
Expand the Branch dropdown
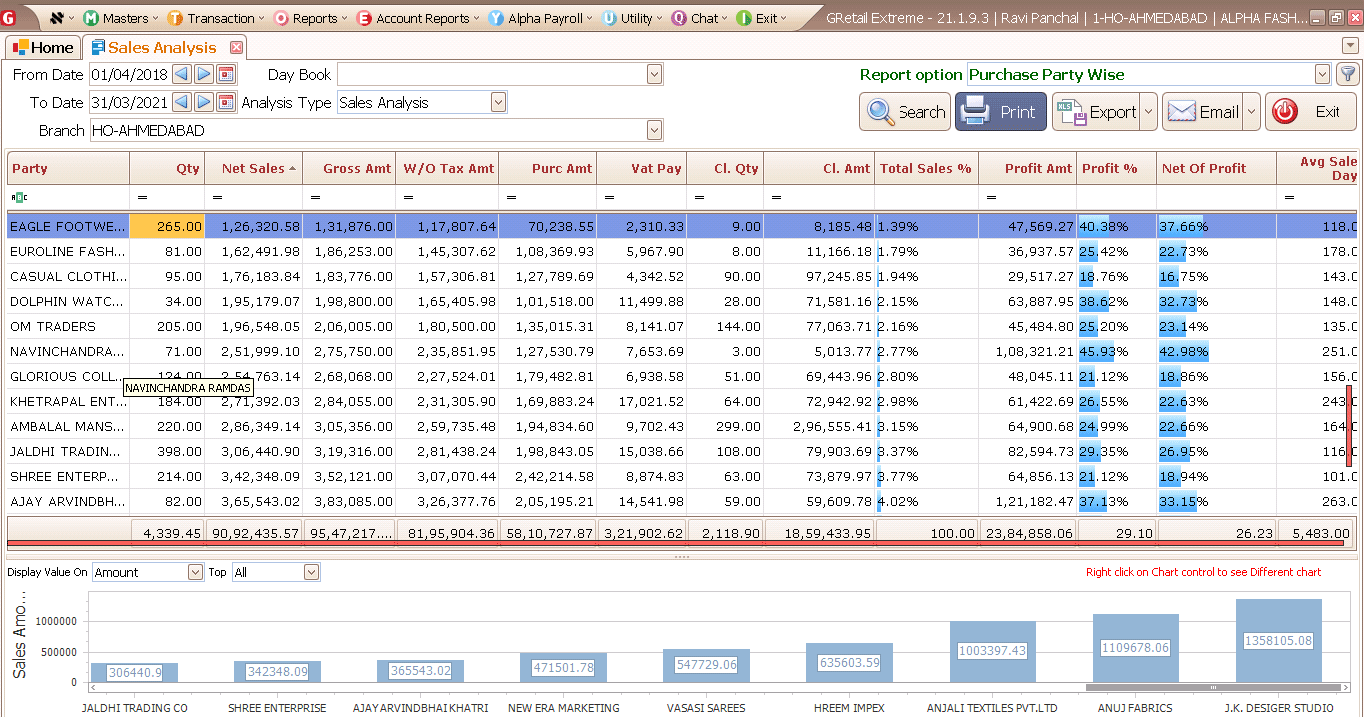[x=655, y=130]
